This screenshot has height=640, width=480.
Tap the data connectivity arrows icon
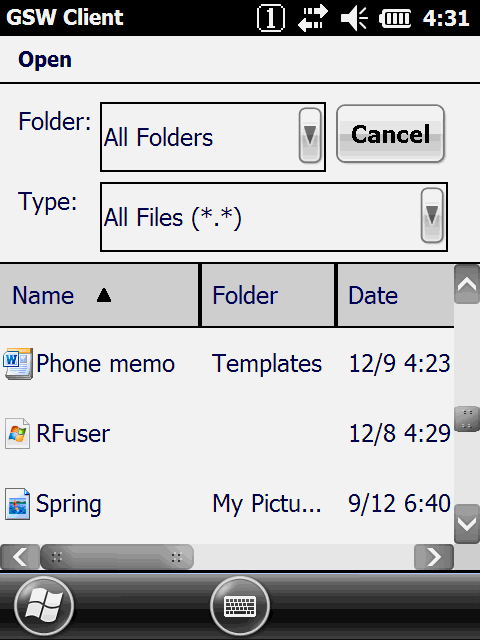313,18
